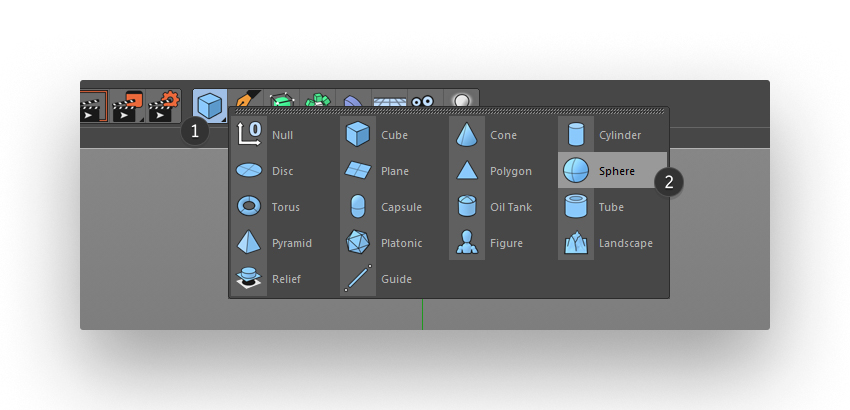Select the Sphere primitive

(x=612, y=170)
